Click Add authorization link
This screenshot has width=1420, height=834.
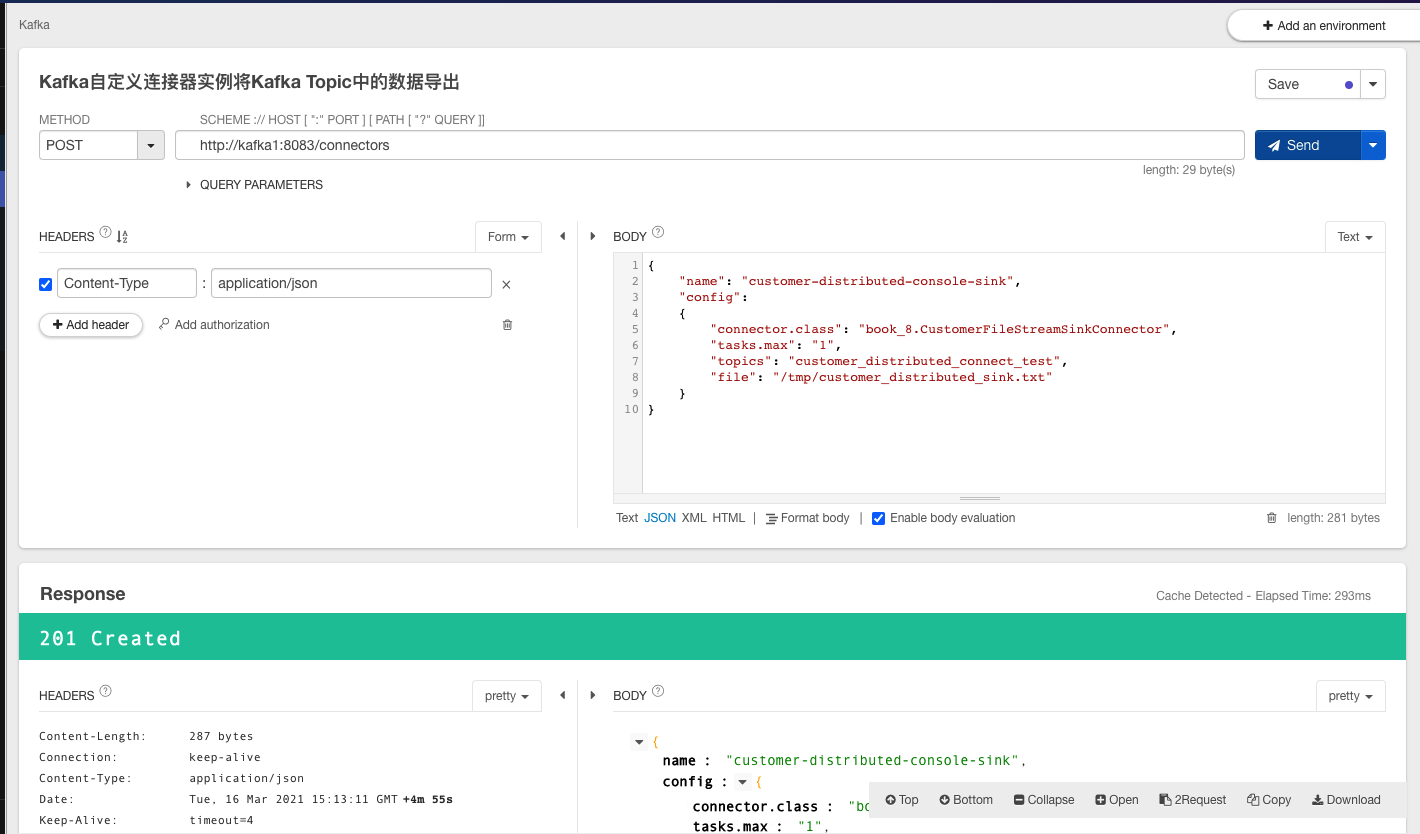[x=214, y=325]
